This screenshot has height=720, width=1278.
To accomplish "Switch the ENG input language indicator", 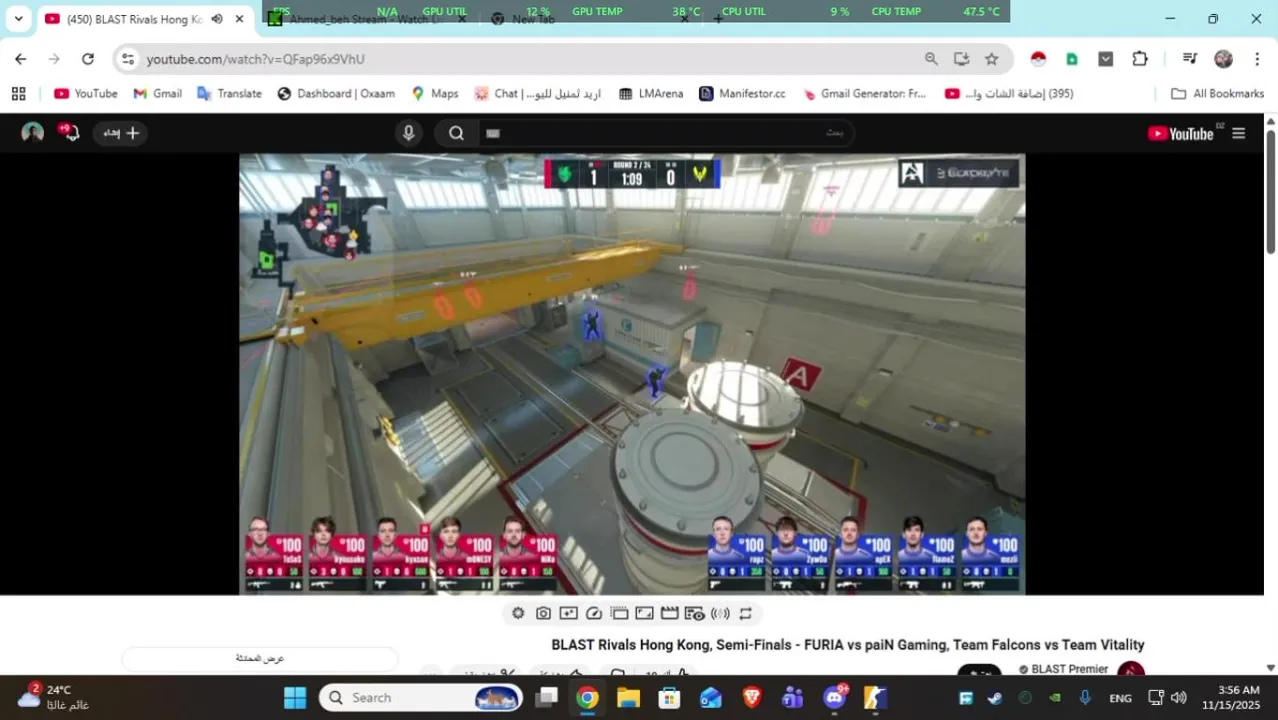I will 1120,698.
